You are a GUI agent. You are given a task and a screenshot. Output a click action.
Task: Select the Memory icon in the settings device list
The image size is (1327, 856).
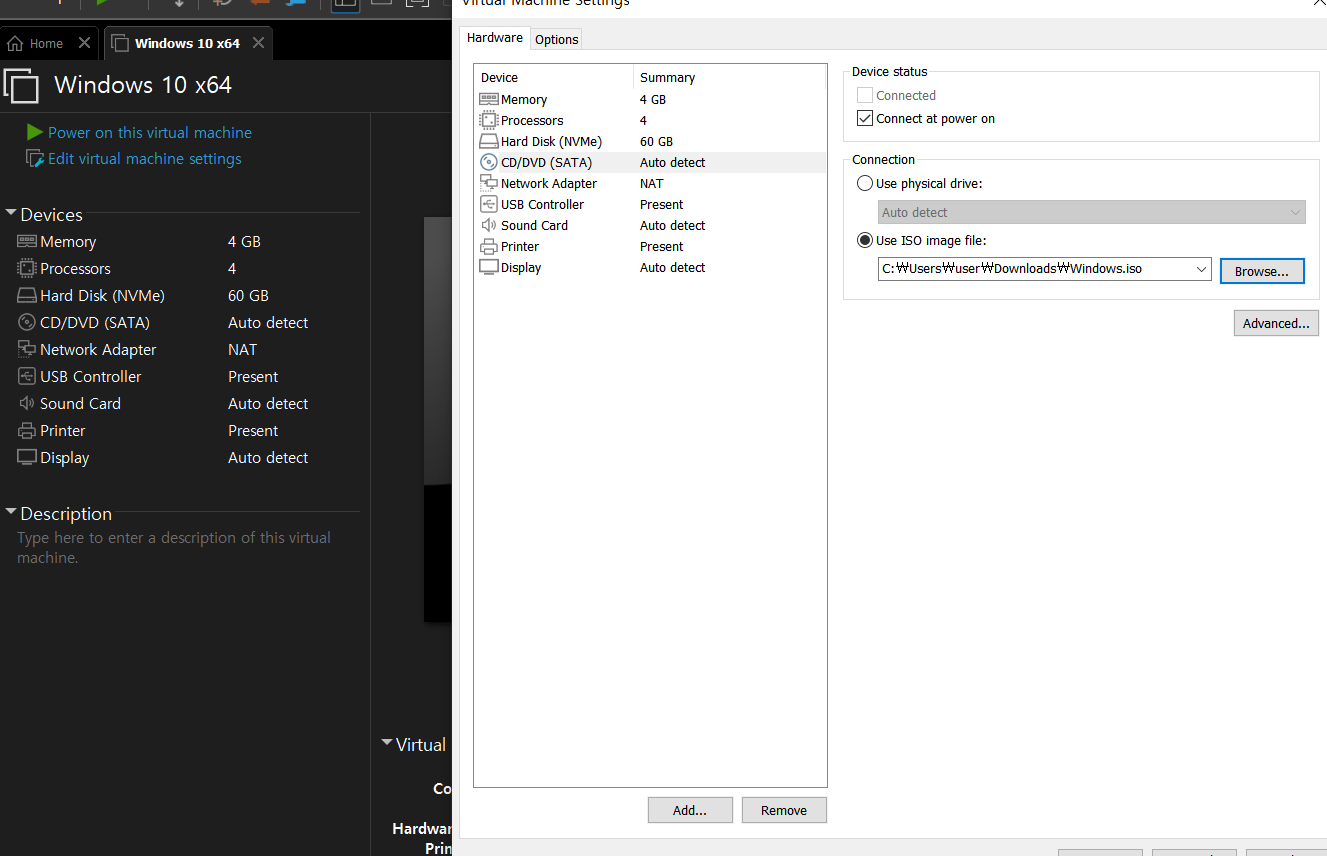[x=488, y=99]
